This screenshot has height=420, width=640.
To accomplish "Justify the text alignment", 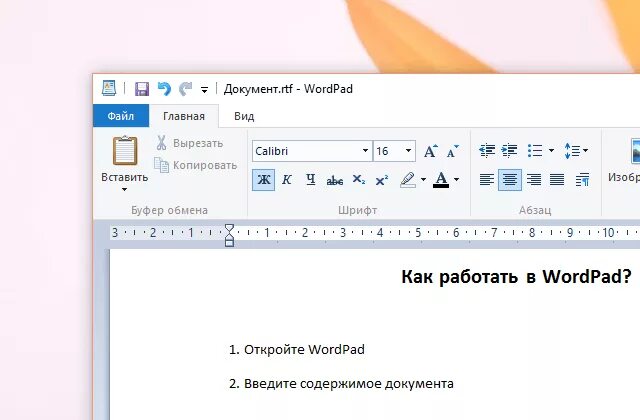I will pyautogui.click(x=557, y=180).
